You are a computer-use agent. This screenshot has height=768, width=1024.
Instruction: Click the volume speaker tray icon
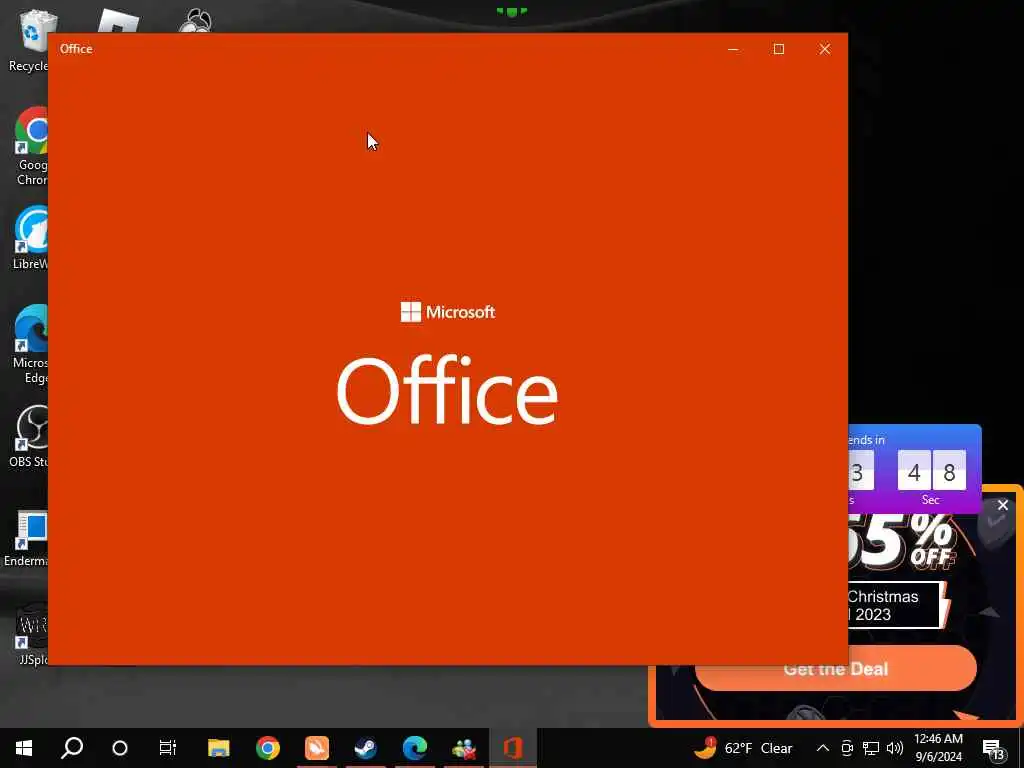(895, 748)
